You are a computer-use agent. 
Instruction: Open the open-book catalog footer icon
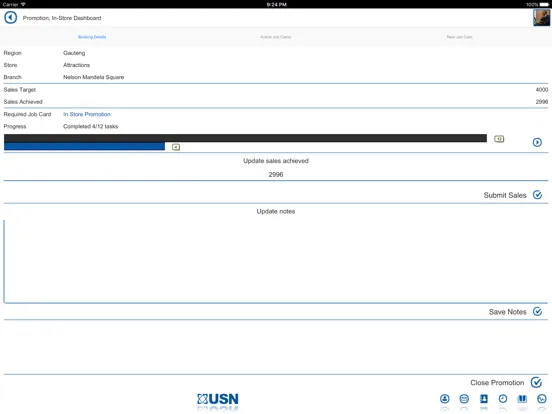click(522, 399)
